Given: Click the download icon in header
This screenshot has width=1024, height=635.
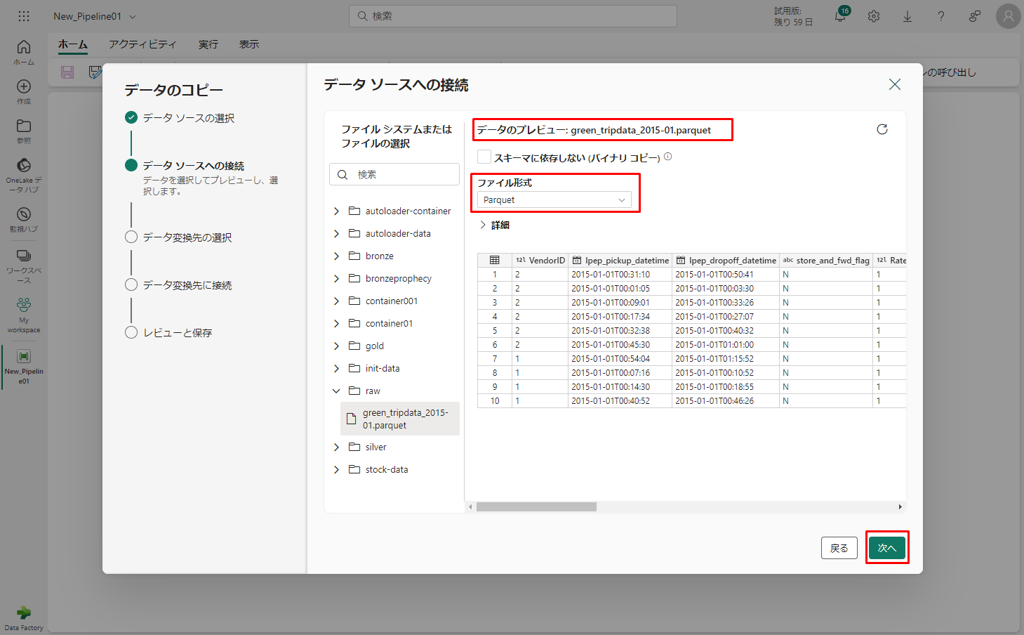Looking at the screenshot, I should point(907,16).
